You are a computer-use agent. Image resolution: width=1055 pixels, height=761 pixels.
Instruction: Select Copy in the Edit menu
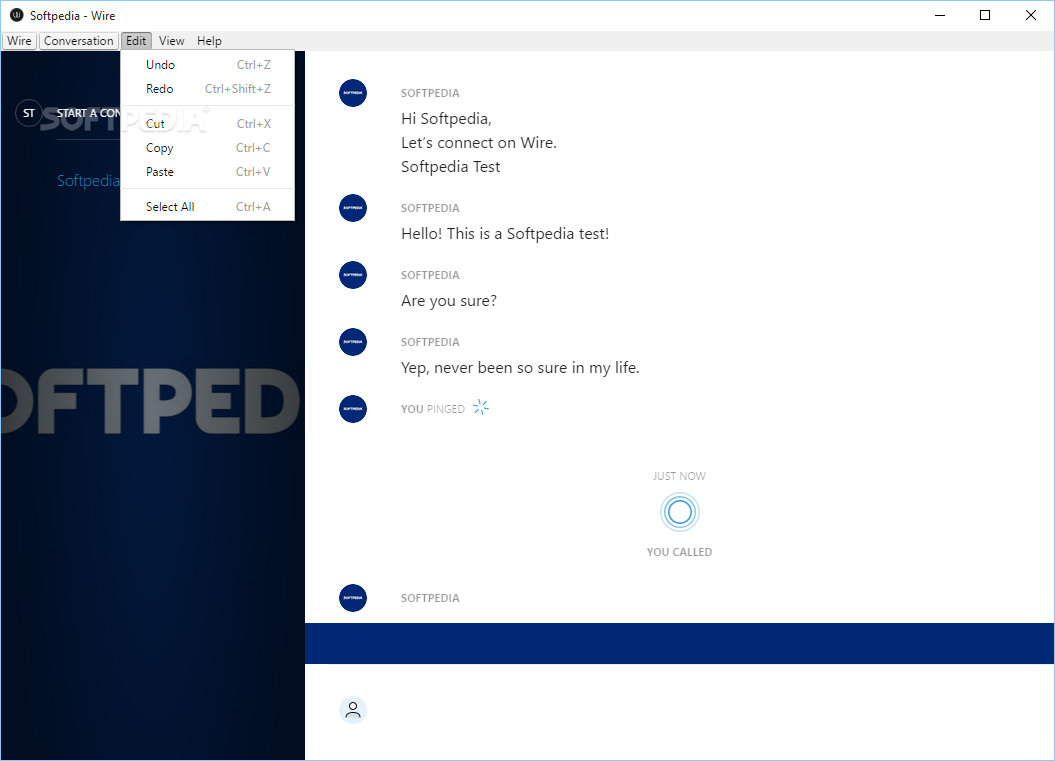207,148
